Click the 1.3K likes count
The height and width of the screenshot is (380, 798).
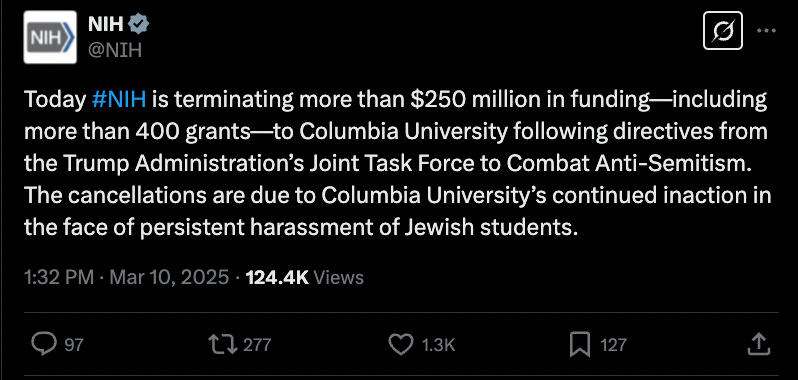tap(438, 345)
